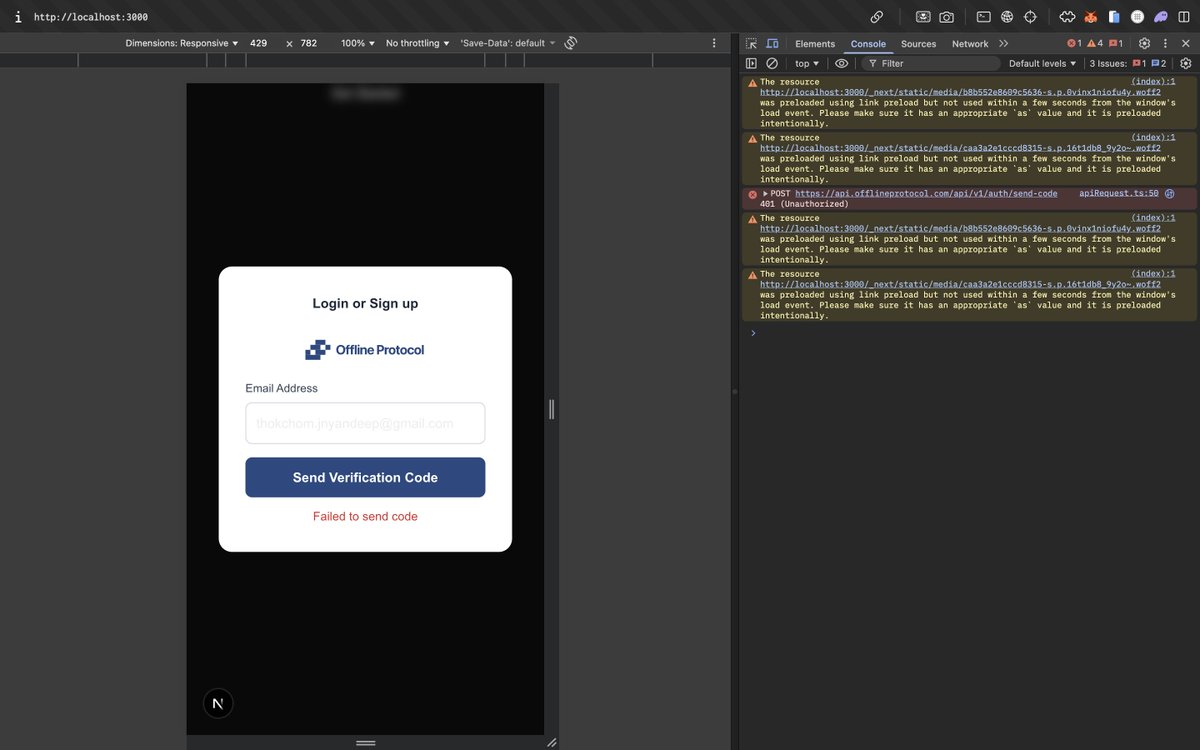Click the viewport right-edge resize handle
Viewport: 1200px width, 750px height.
(x=551, y=409)
